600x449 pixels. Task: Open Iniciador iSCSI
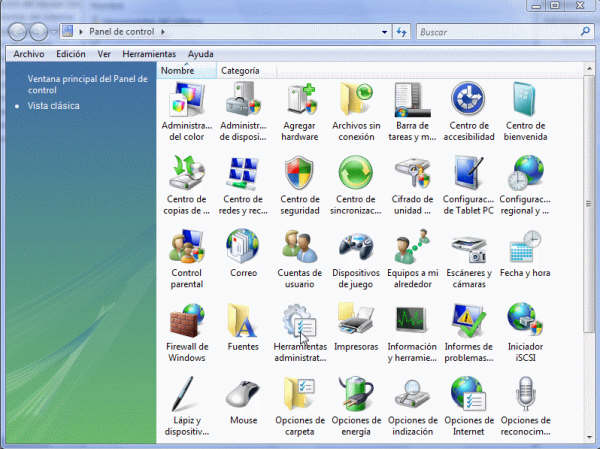tap(525, 332)
